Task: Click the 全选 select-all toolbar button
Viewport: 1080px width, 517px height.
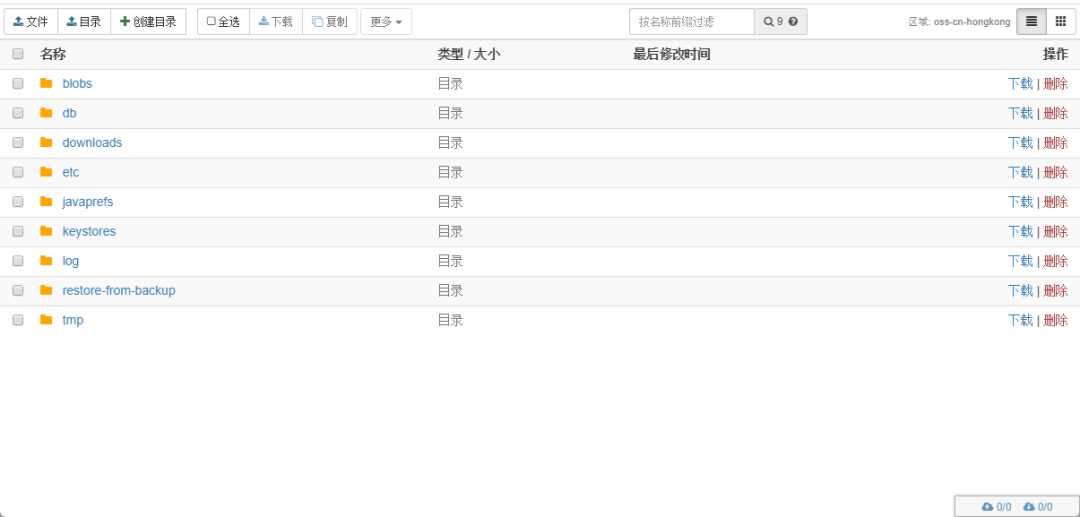Action: pos(223,21)
